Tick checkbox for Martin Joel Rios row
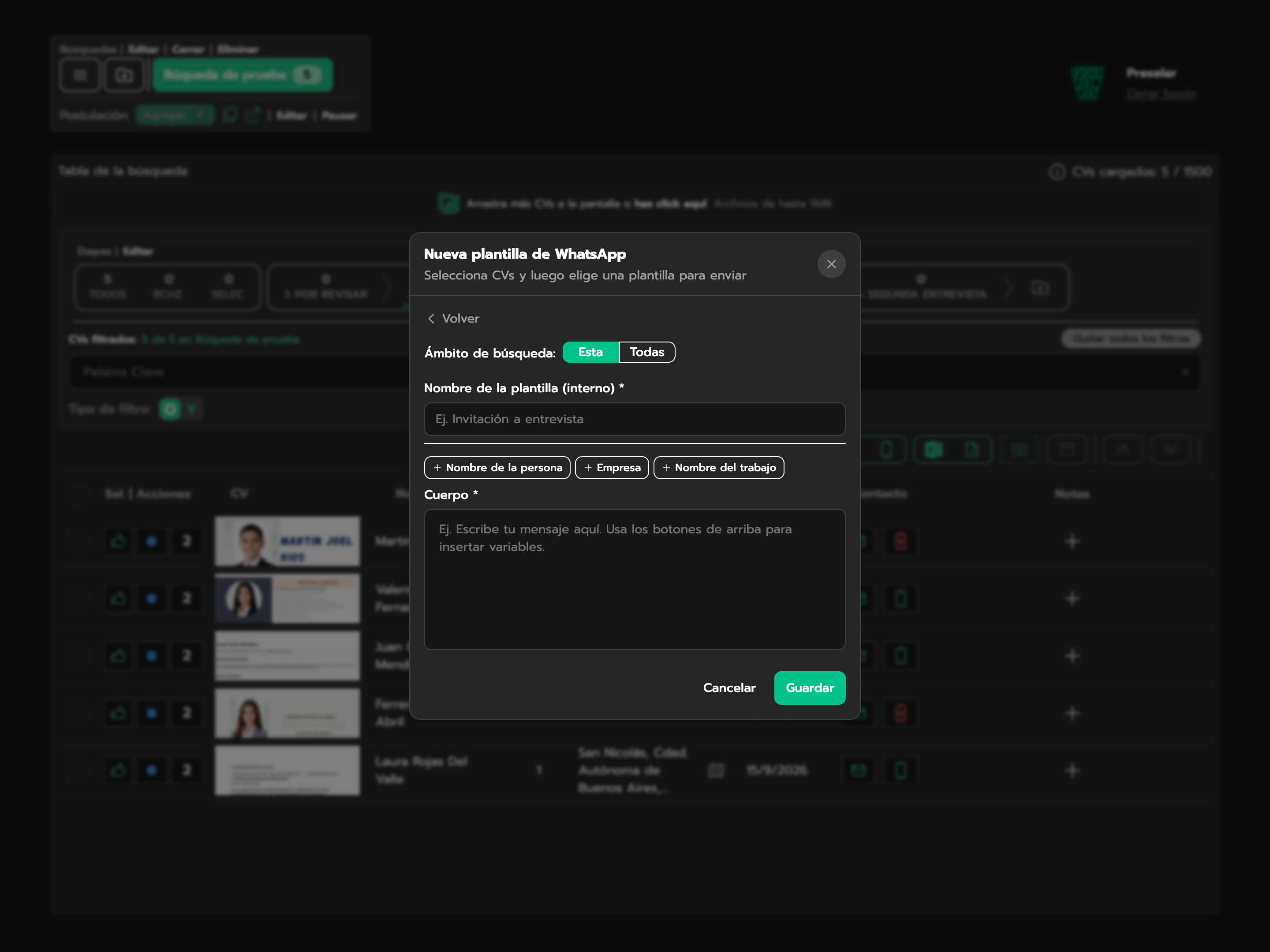Image resolution: width=1270 pixels, height=952 pixels. 77,540
